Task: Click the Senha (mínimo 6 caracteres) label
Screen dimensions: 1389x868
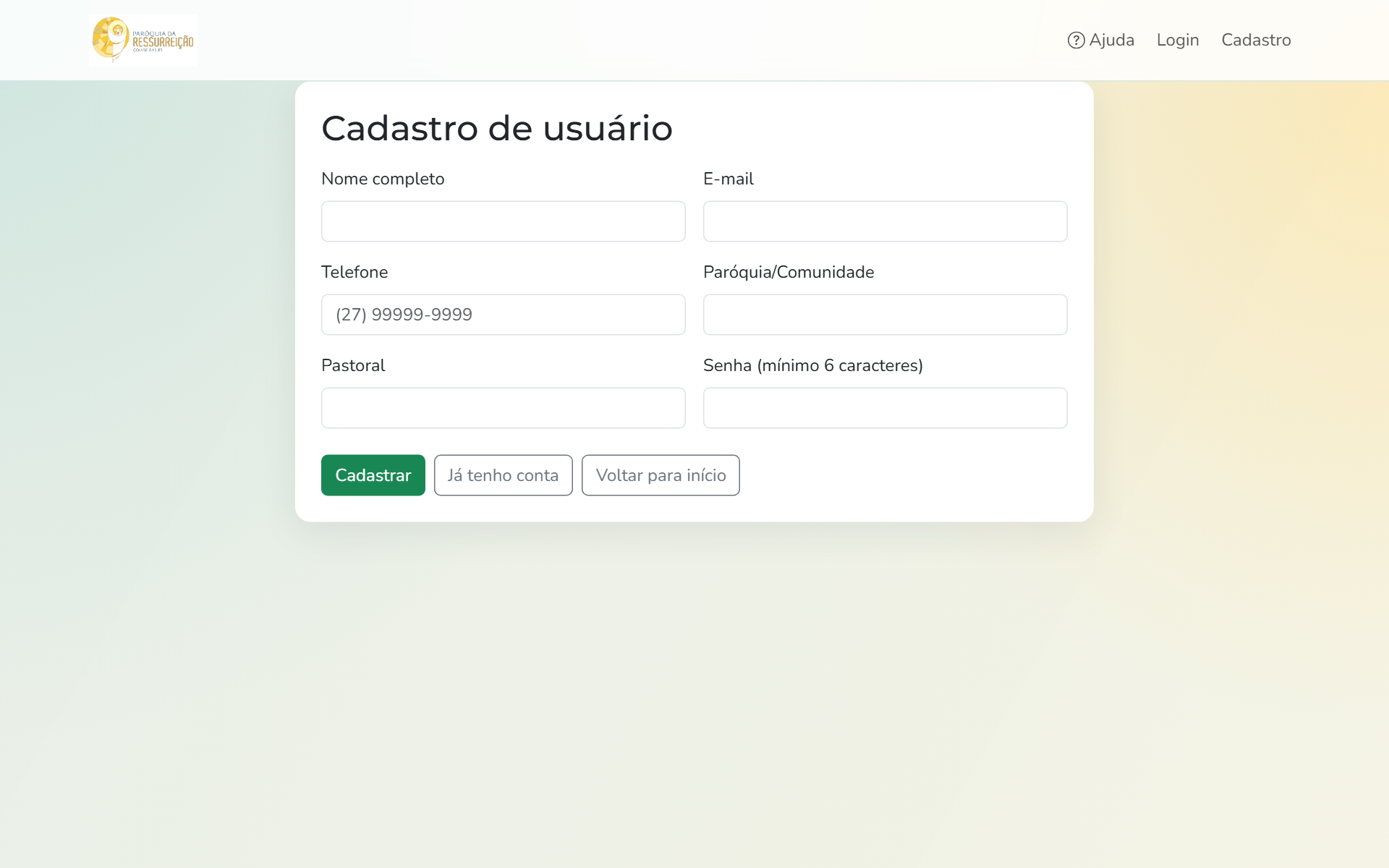Action: pos(813,365)
